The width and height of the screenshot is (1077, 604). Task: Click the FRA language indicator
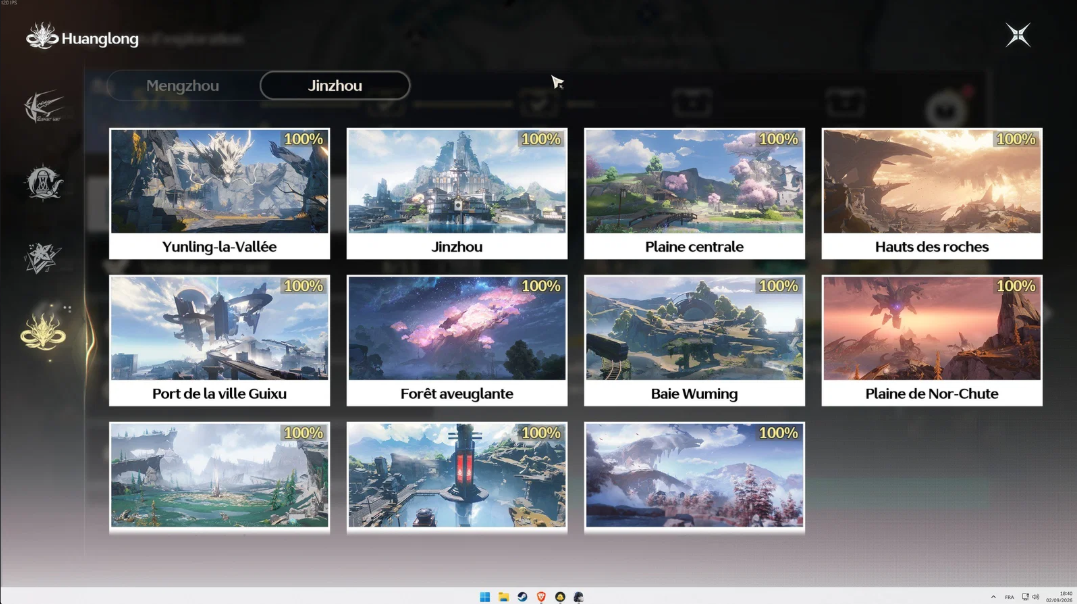[x=1009, y=597]
